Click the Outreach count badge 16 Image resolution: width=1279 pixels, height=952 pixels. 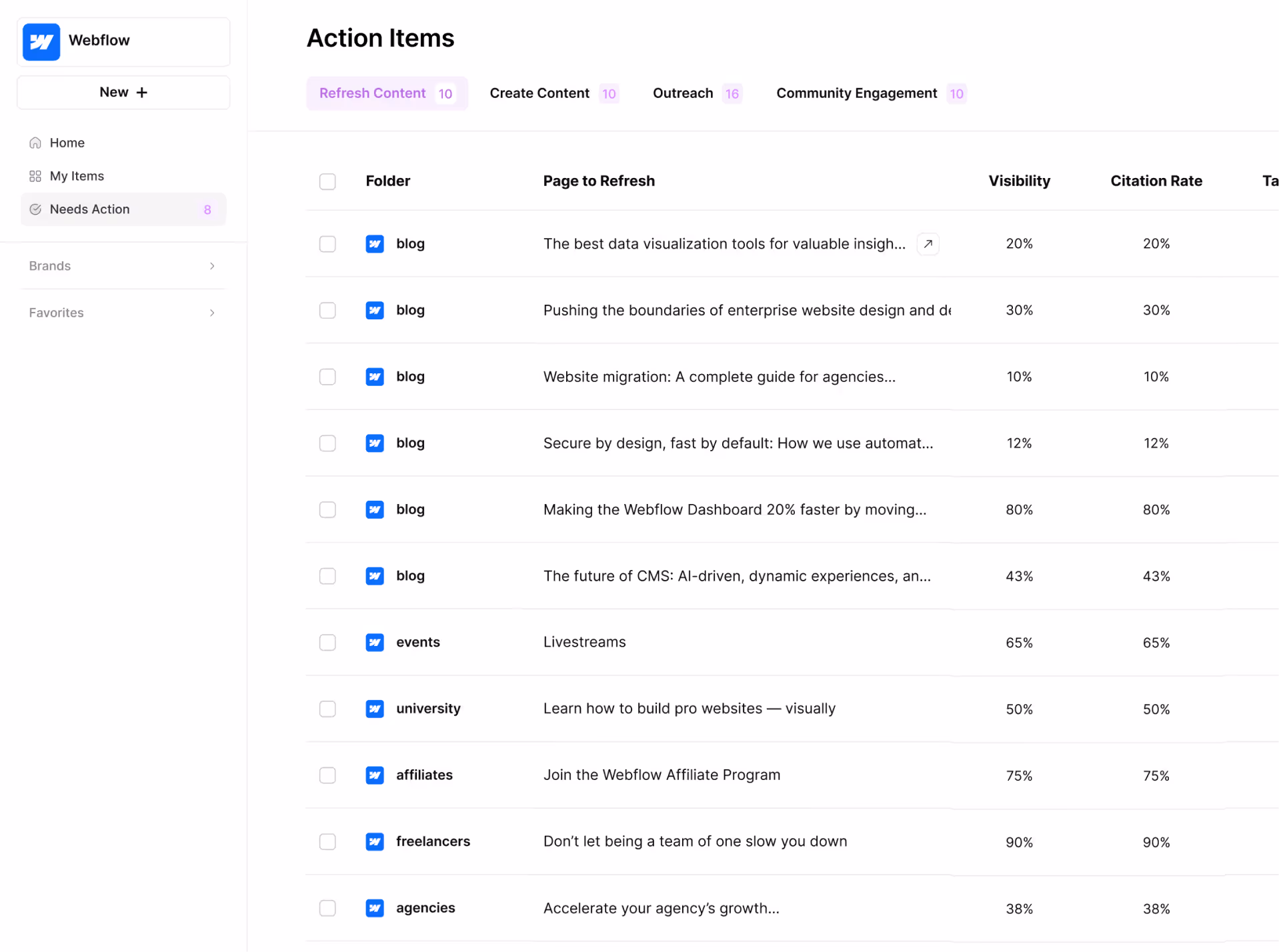point(732,94)
